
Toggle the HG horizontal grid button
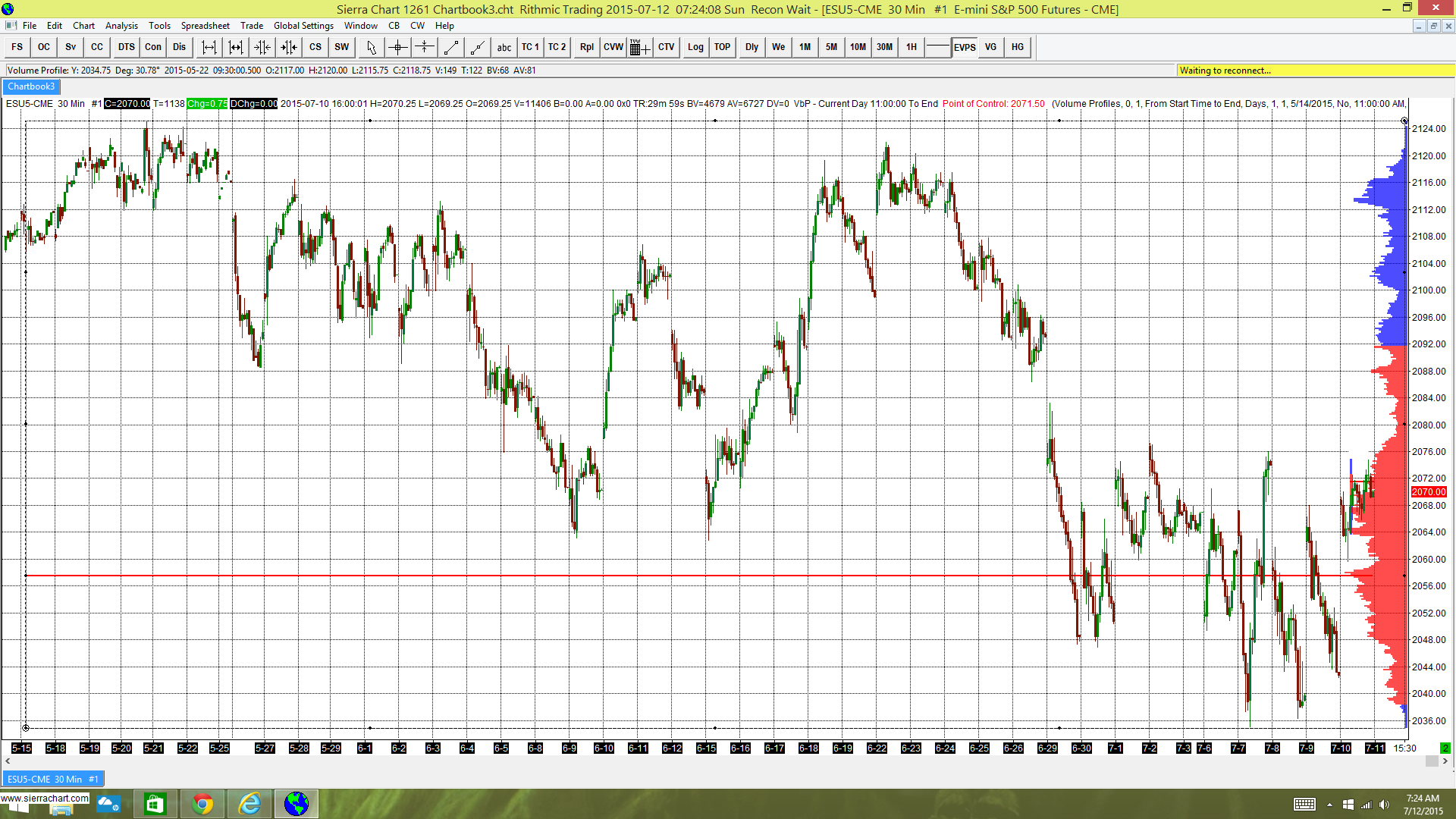1017,47
